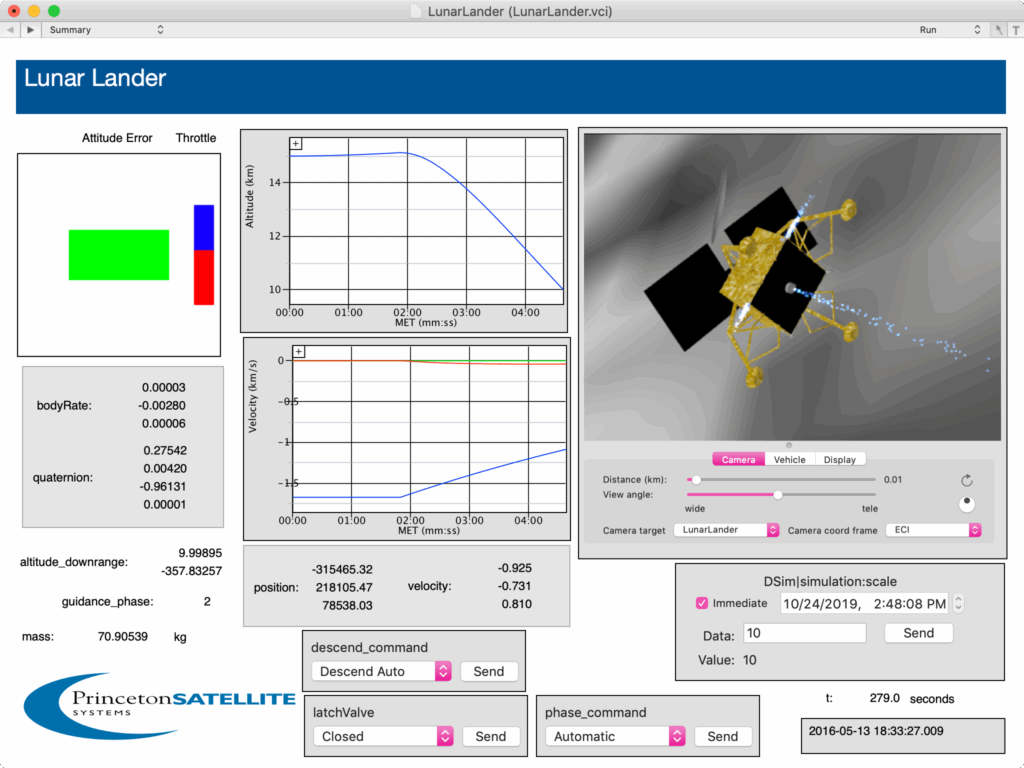
Task: Click the View angle slider handle
Action: coord(778,495)
